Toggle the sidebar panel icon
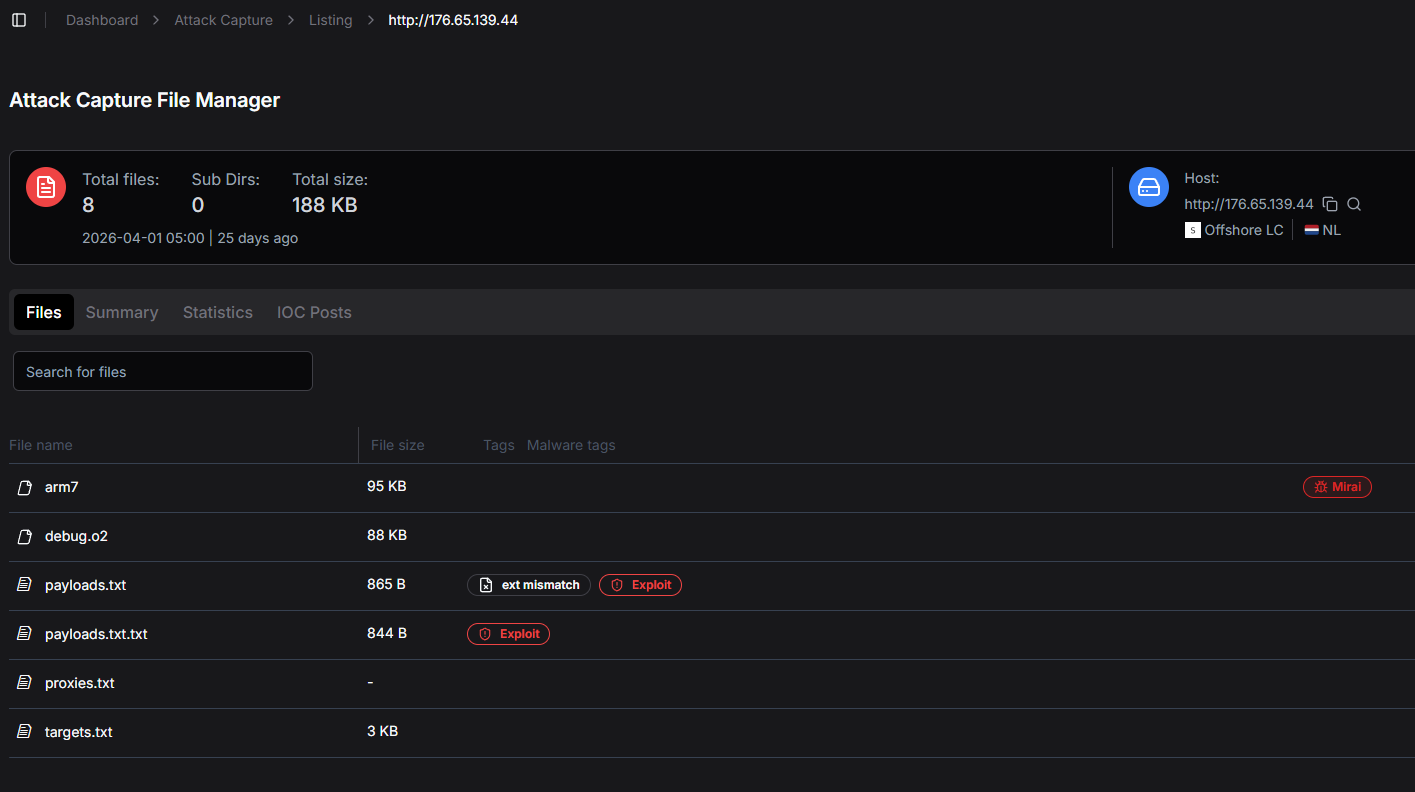Image resolution: width=1415 pixels, height=792 pixels. tap(19, 20)
